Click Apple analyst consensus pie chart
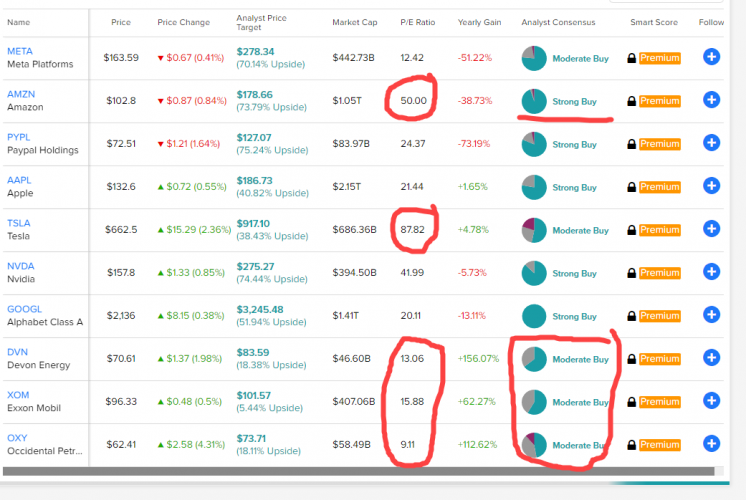Viewport: 746px width, 500px height. coord(534,187)
